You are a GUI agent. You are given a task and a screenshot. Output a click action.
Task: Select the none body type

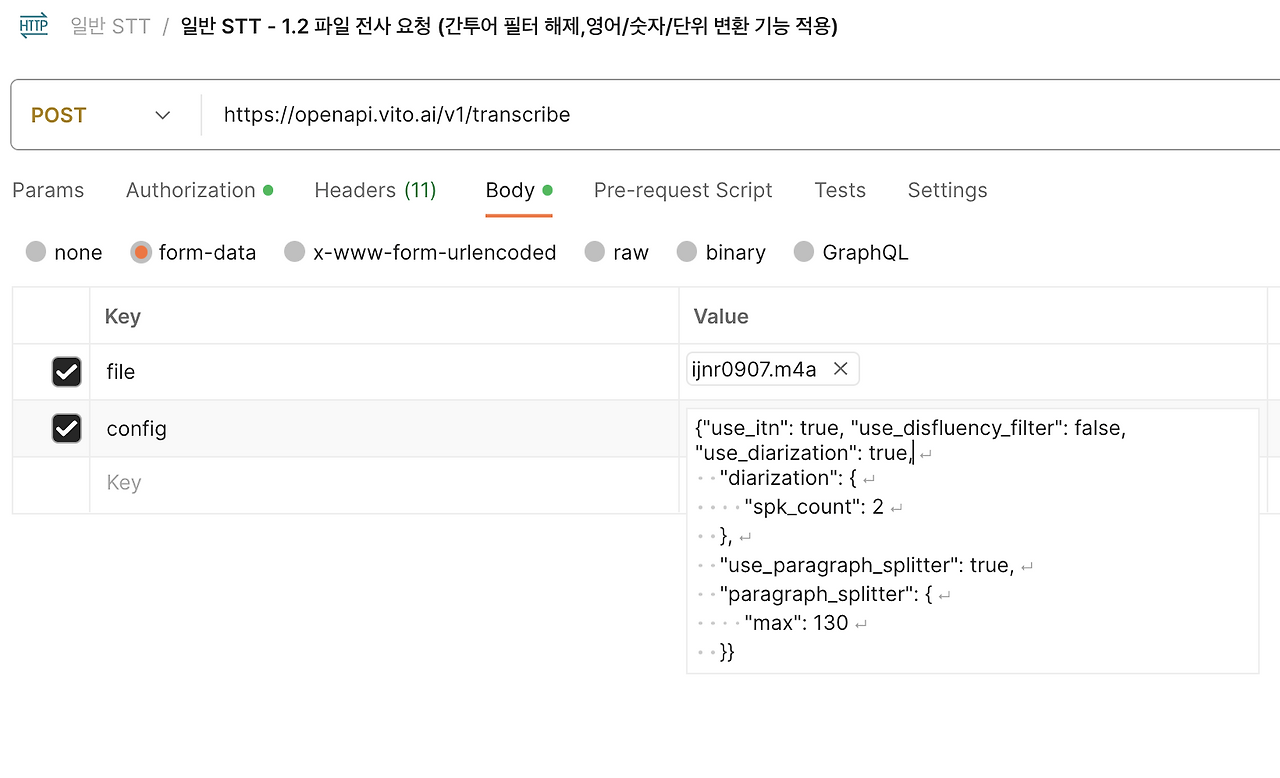point(37,252)
